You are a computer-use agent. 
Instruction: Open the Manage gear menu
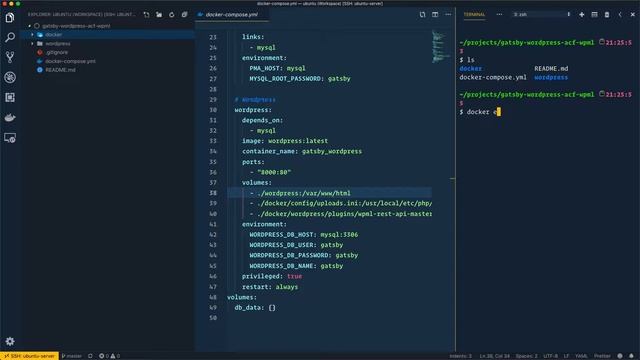(x=10, y=341)
